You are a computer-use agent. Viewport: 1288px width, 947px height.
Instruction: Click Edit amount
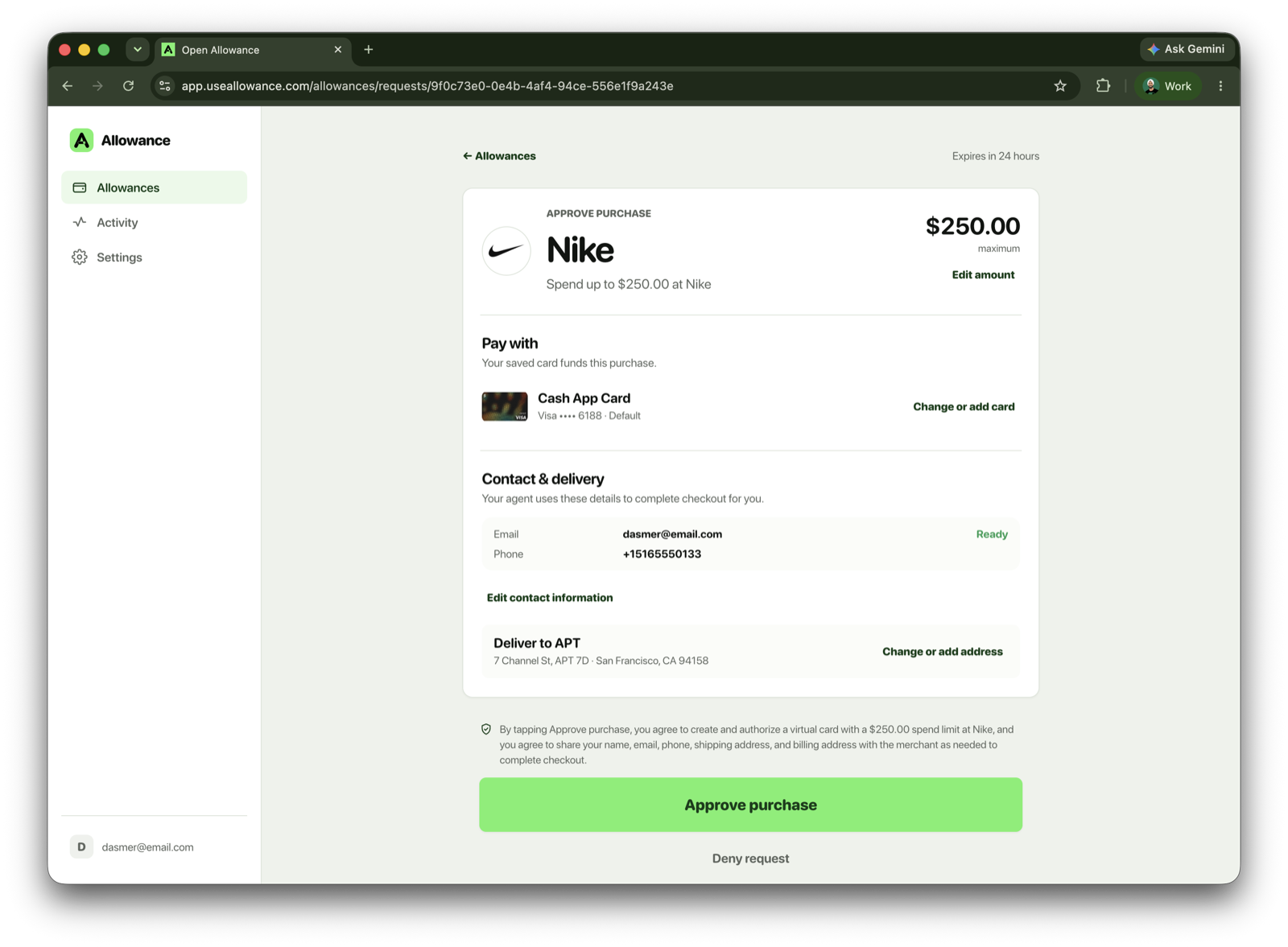pos(983,274)
